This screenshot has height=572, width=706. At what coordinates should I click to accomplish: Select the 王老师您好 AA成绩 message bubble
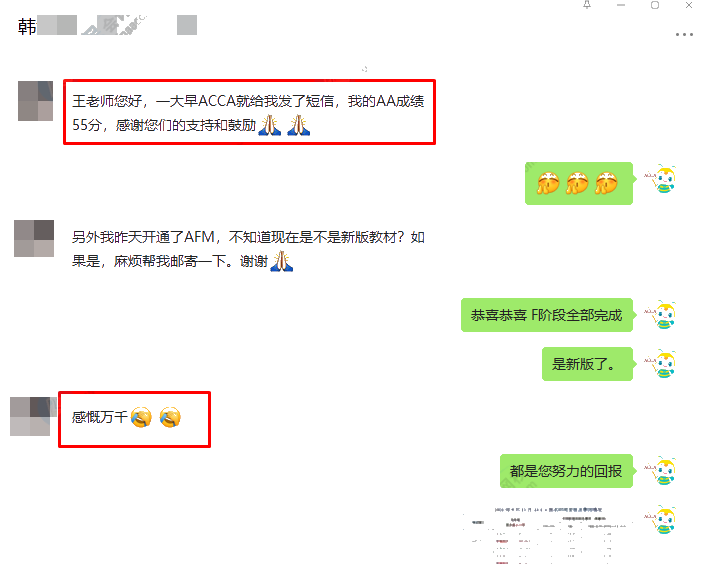[249, 112]
